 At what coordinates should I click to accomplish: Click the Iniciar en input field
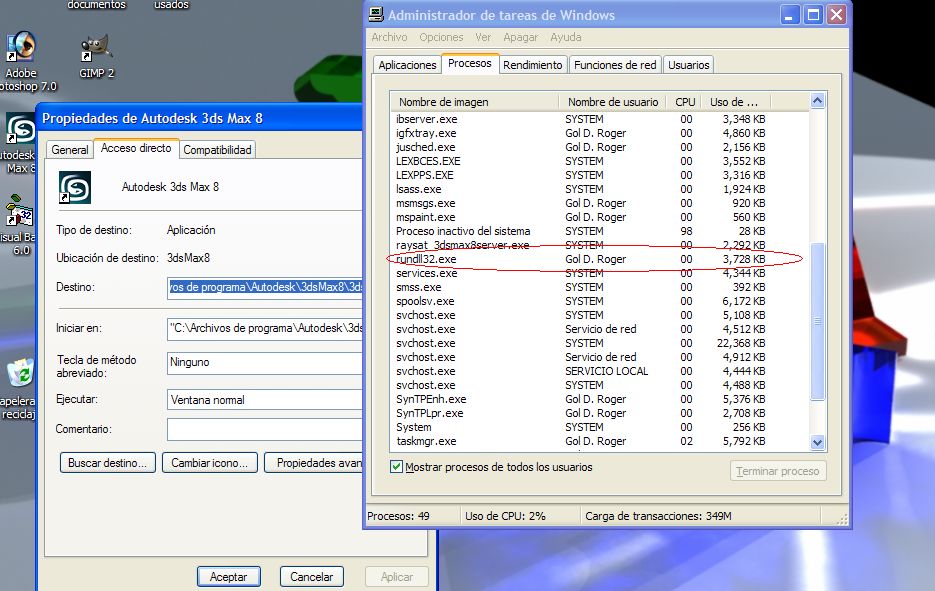click(x=265, y=329)
